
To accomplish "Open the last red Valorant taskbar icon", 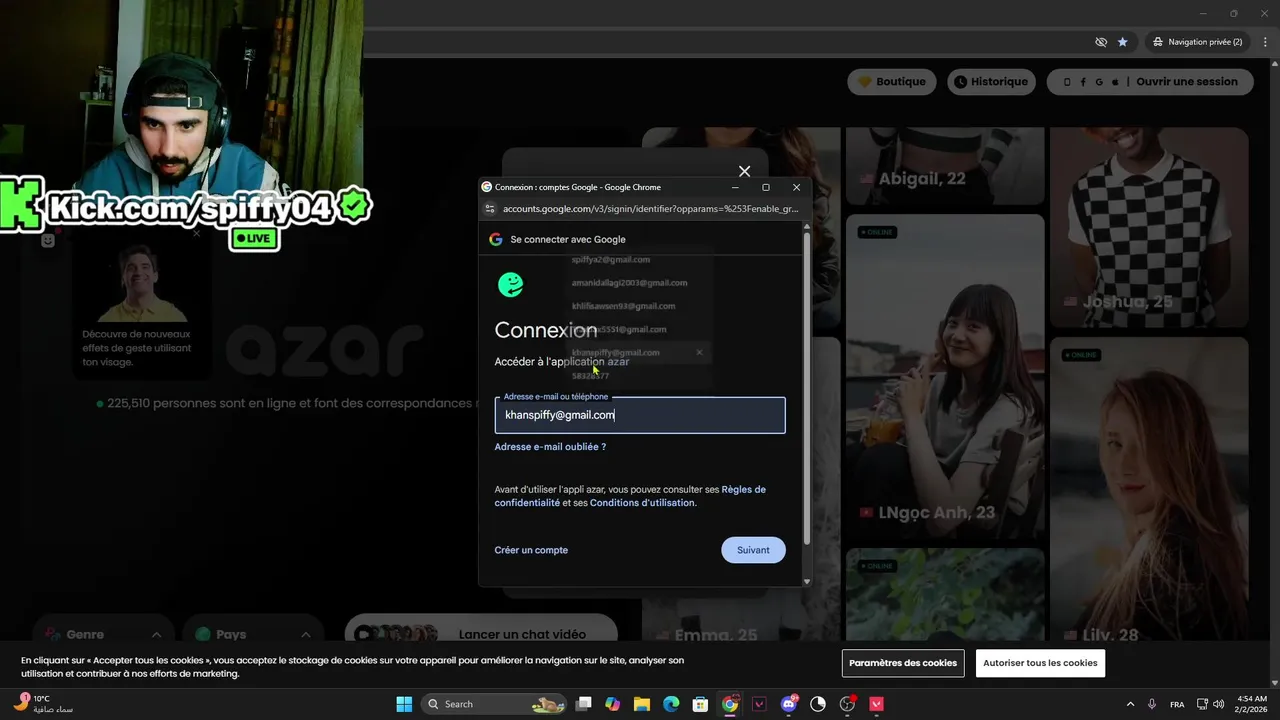I will (877, 704).
